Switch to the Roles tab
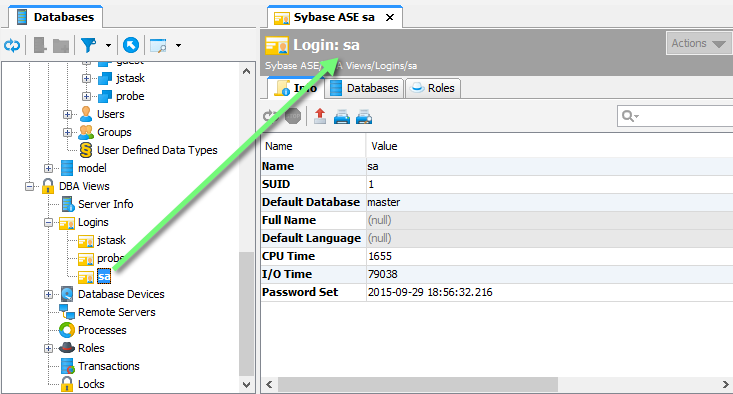 [x=433, y=88]
